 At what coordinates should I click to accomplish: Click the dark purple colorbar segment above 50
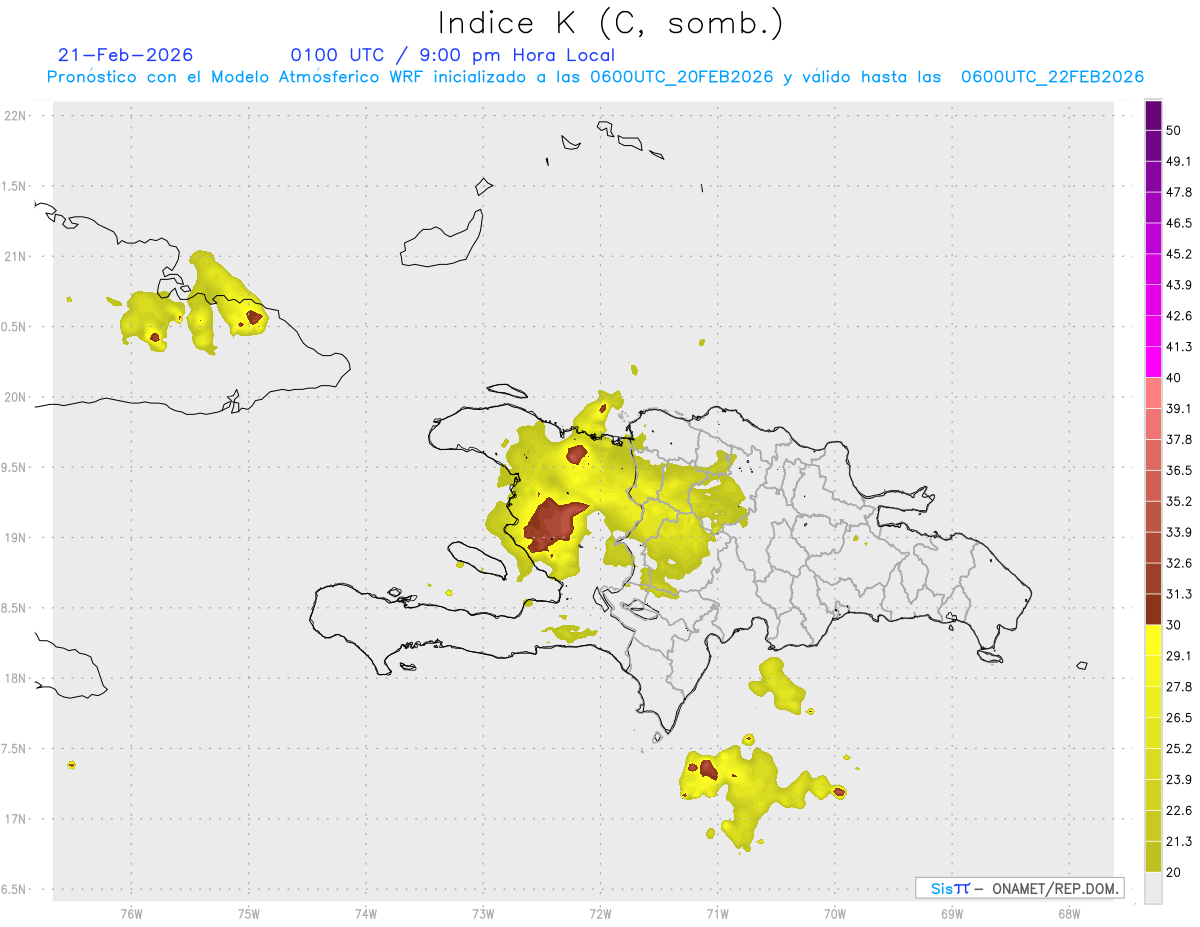click(x=1154, y=116)
